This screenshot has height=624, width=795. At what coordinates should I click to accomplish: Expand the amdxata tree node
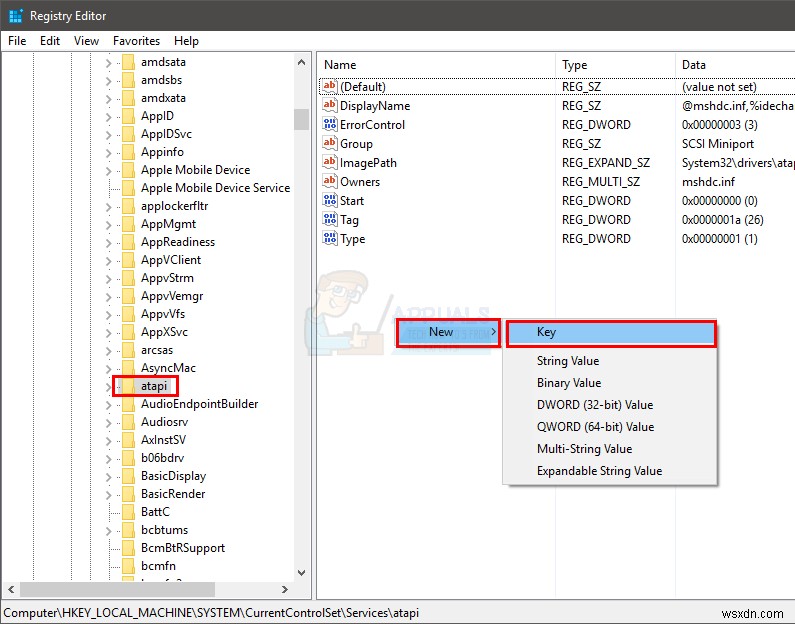coord(108,98)
